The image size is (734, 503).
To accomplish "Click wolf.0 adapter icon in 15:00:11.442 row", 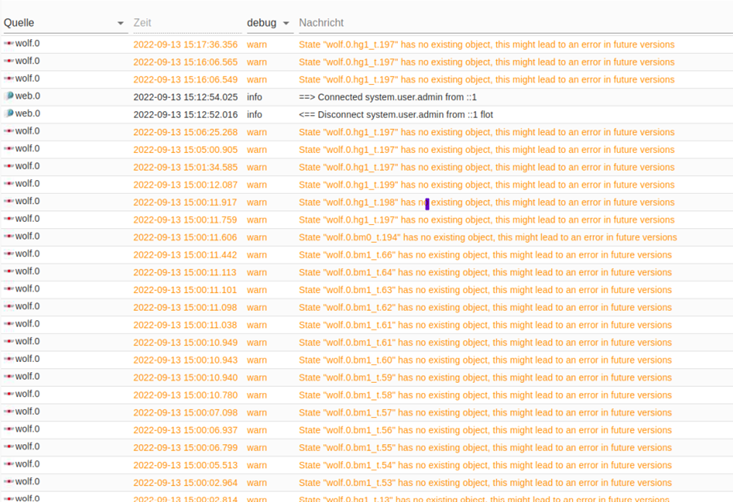I will pyautogui.click(x=8, y=254).
